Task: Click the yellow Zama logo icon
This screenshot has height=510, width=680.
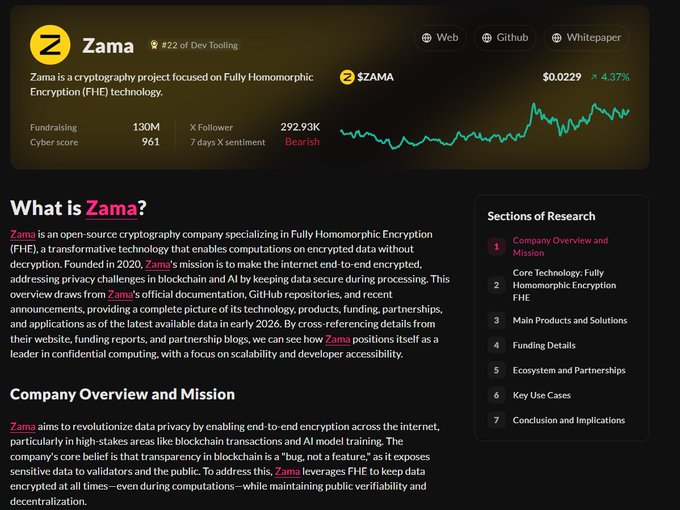Action: tap(50, 44)
